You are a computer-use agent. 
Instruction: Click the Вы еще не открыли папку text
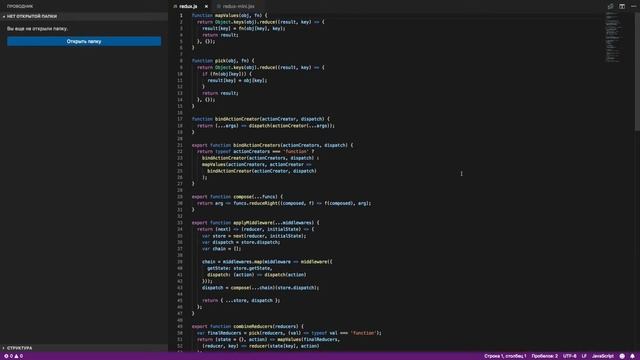click(37, 29)
